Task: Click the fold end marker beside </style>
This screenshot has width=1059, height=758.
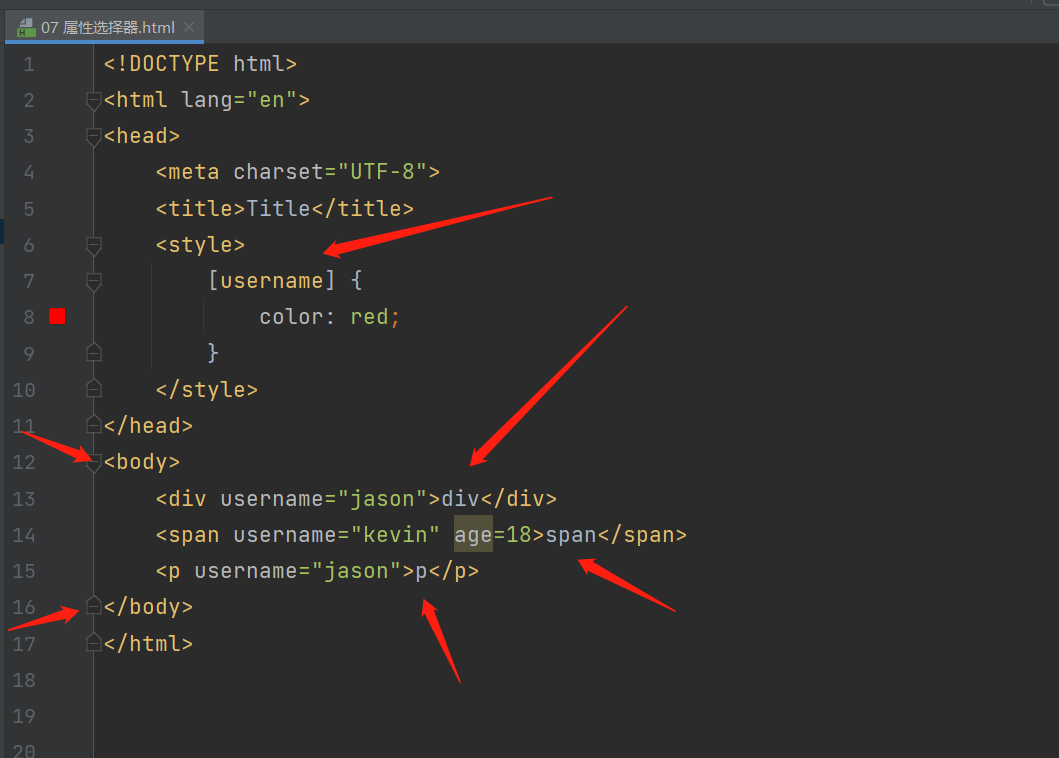Action: pyautogui.click(x=94, y=389)
